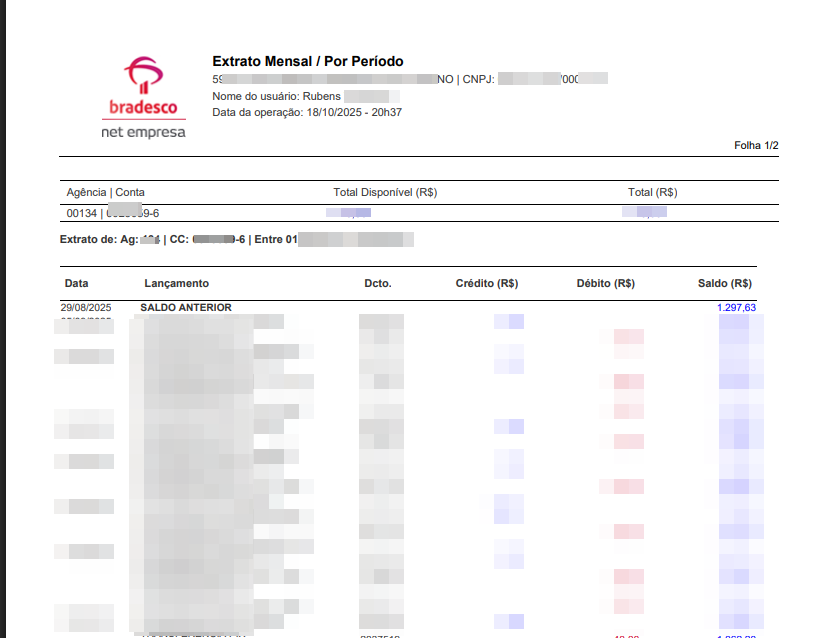Click 'Nome do usuário: Rubens' text
The height and width of the screenshot is (638, 833).
276,96
